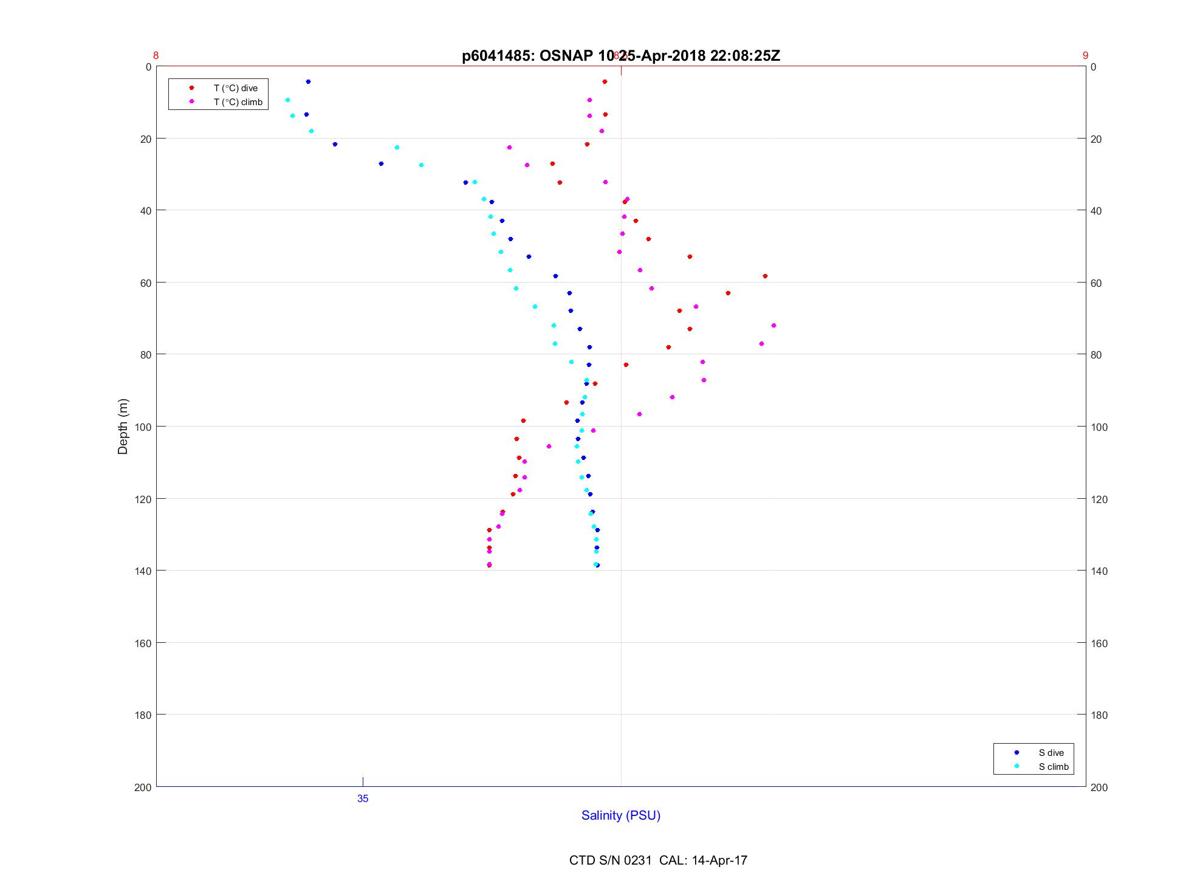Click the '0' tick on right depth axis
Viewport: 1200px width, 885px height.
(x=1094, y=67)
